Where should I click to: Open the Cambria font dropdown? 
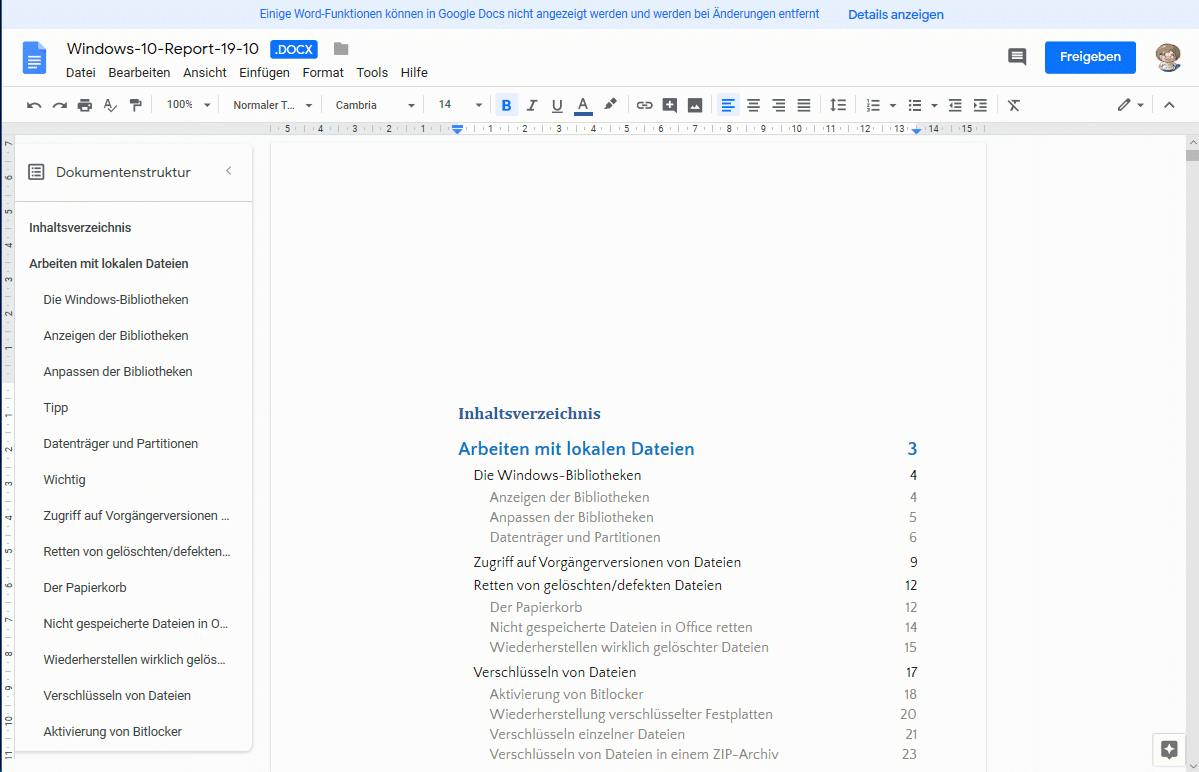coord(375,105)
